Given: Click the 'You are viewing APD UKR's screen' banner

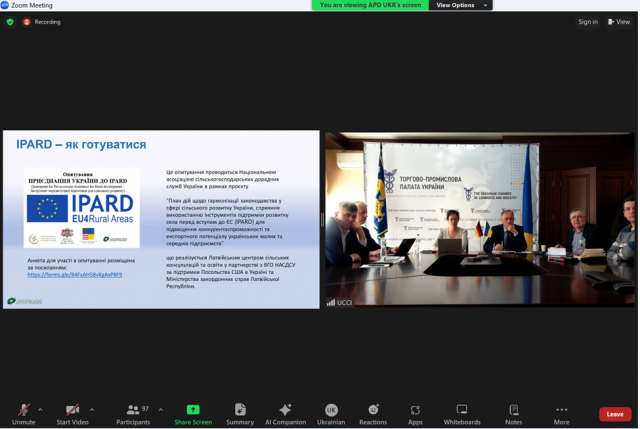Looking at the screenshot, I should pos(370,5).
